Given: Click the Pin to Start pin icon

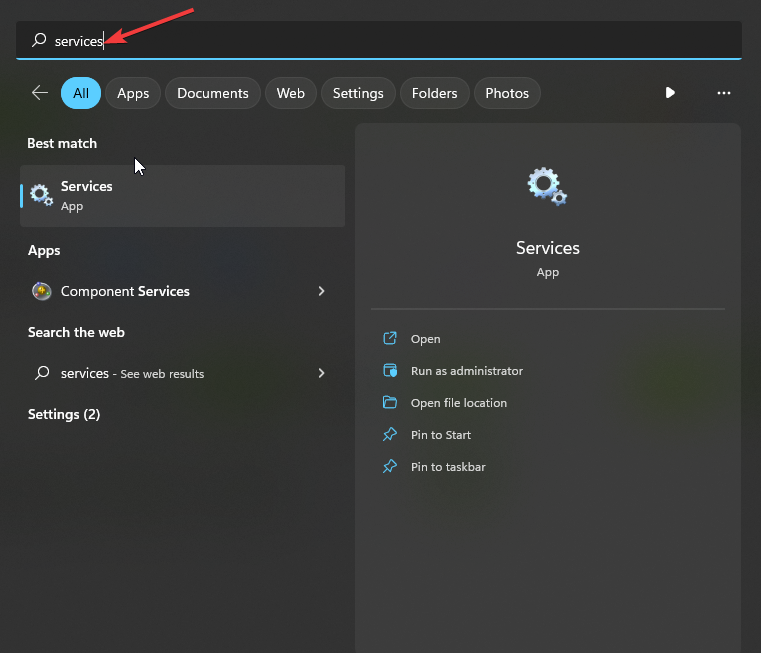Looking at the screenshot, I should pyautogui.click(x=390, y=435).
